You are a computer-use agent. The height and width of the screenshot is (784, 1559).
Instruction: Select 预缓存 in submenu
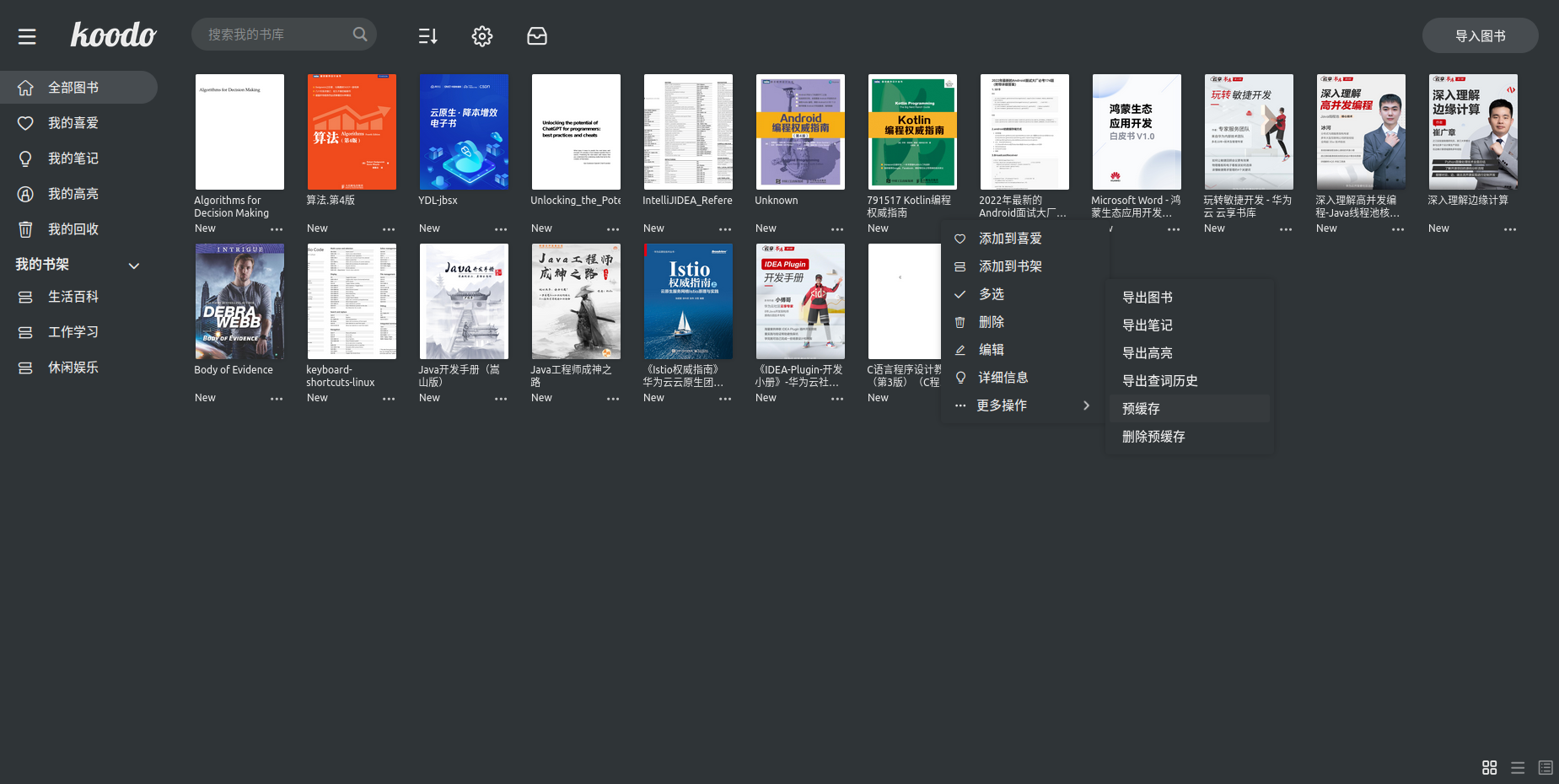pyautogui.click(x=1190, y=409)
